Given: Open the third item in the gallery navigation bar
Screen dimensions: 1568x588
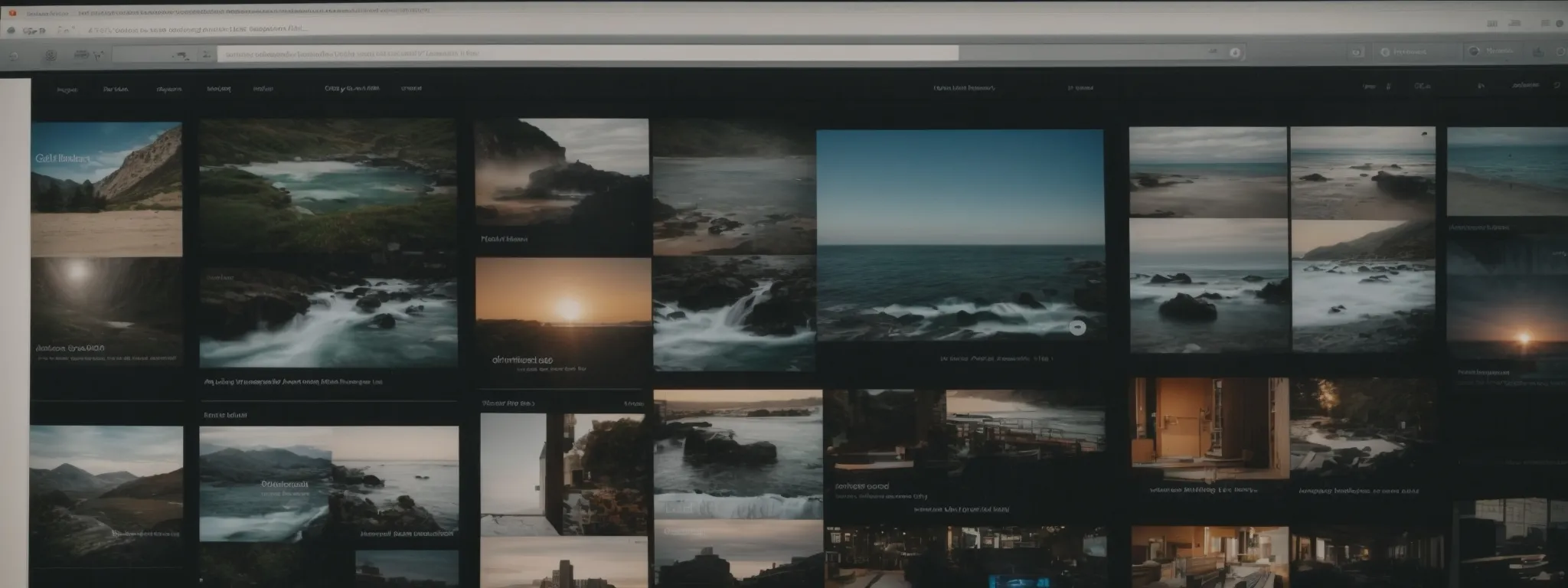Looking at the screenshot, I should [168, 89].
